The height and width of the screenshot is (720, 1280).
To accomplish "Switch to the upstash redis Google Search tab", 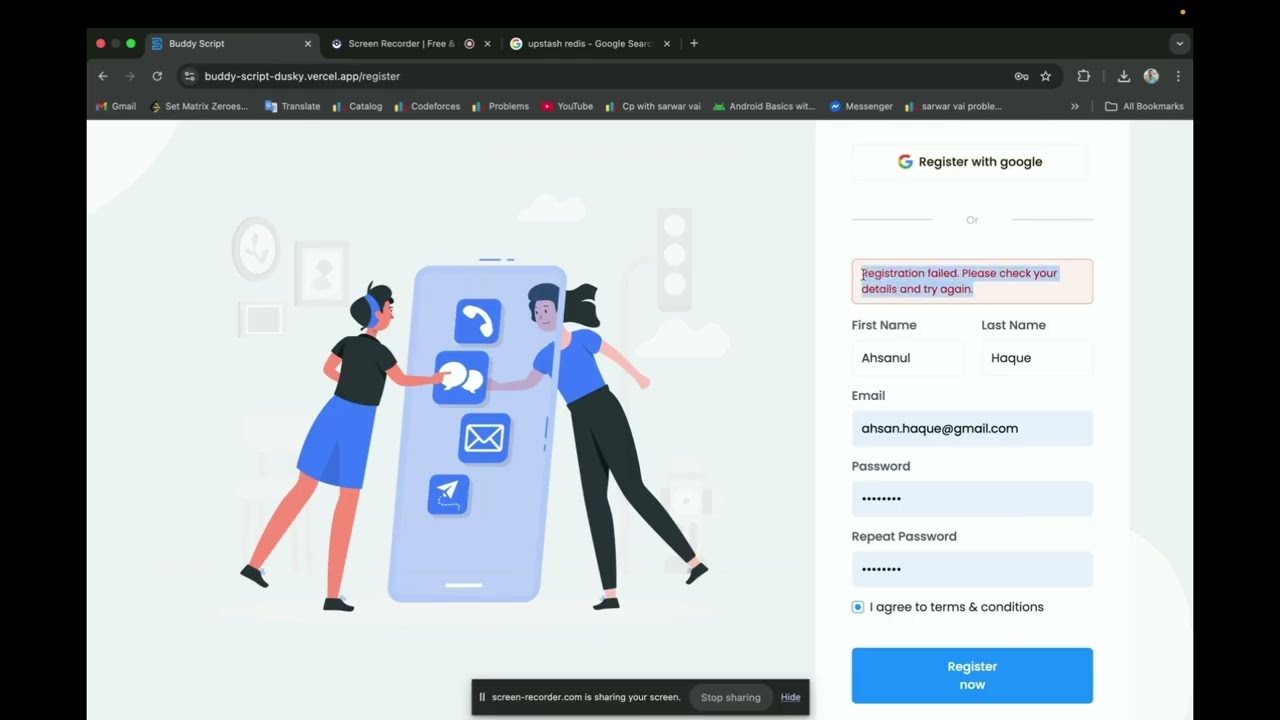I will [590, 44].
